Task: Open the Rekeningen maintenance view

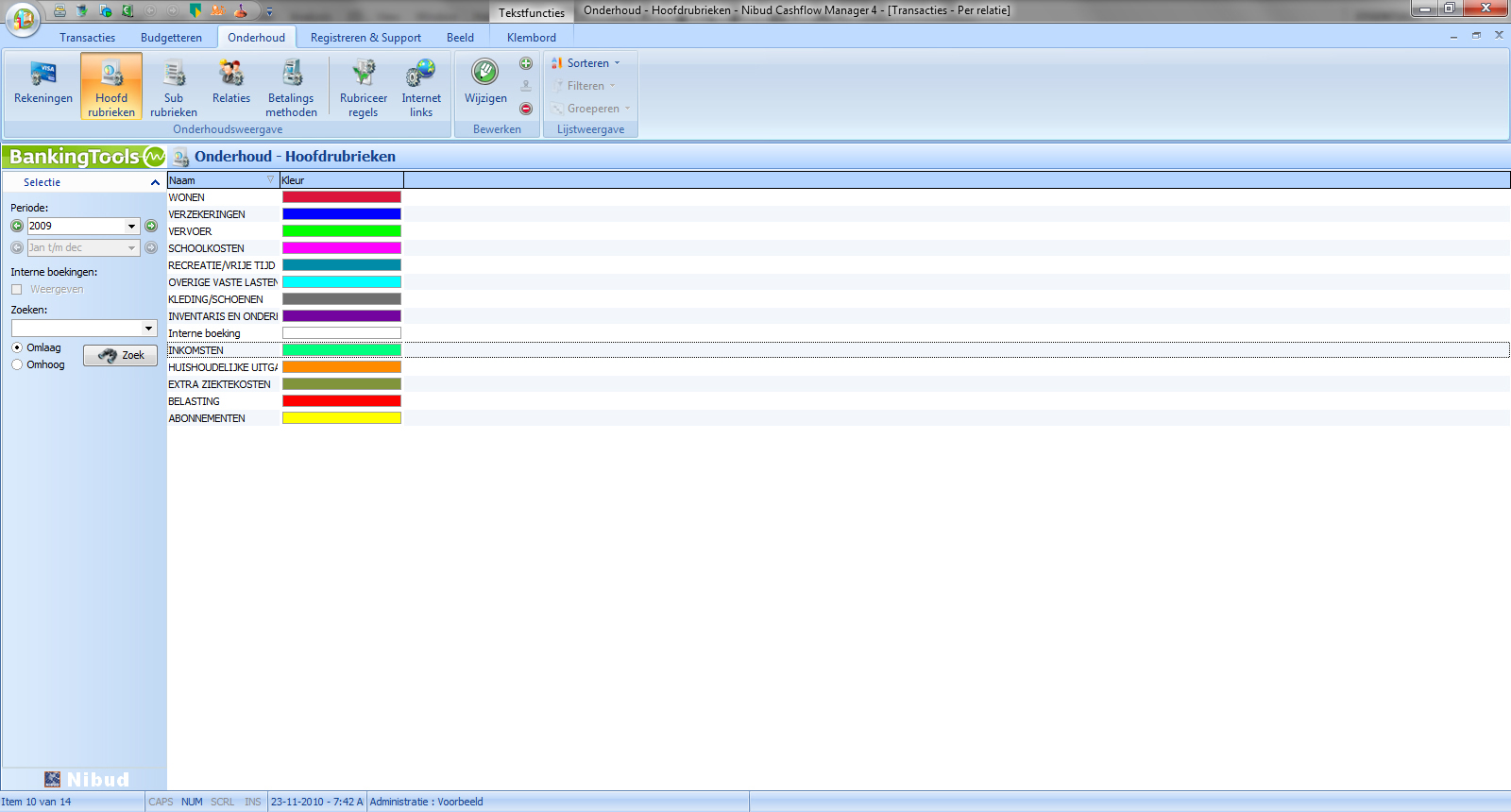Action: [x=43, y=85]
